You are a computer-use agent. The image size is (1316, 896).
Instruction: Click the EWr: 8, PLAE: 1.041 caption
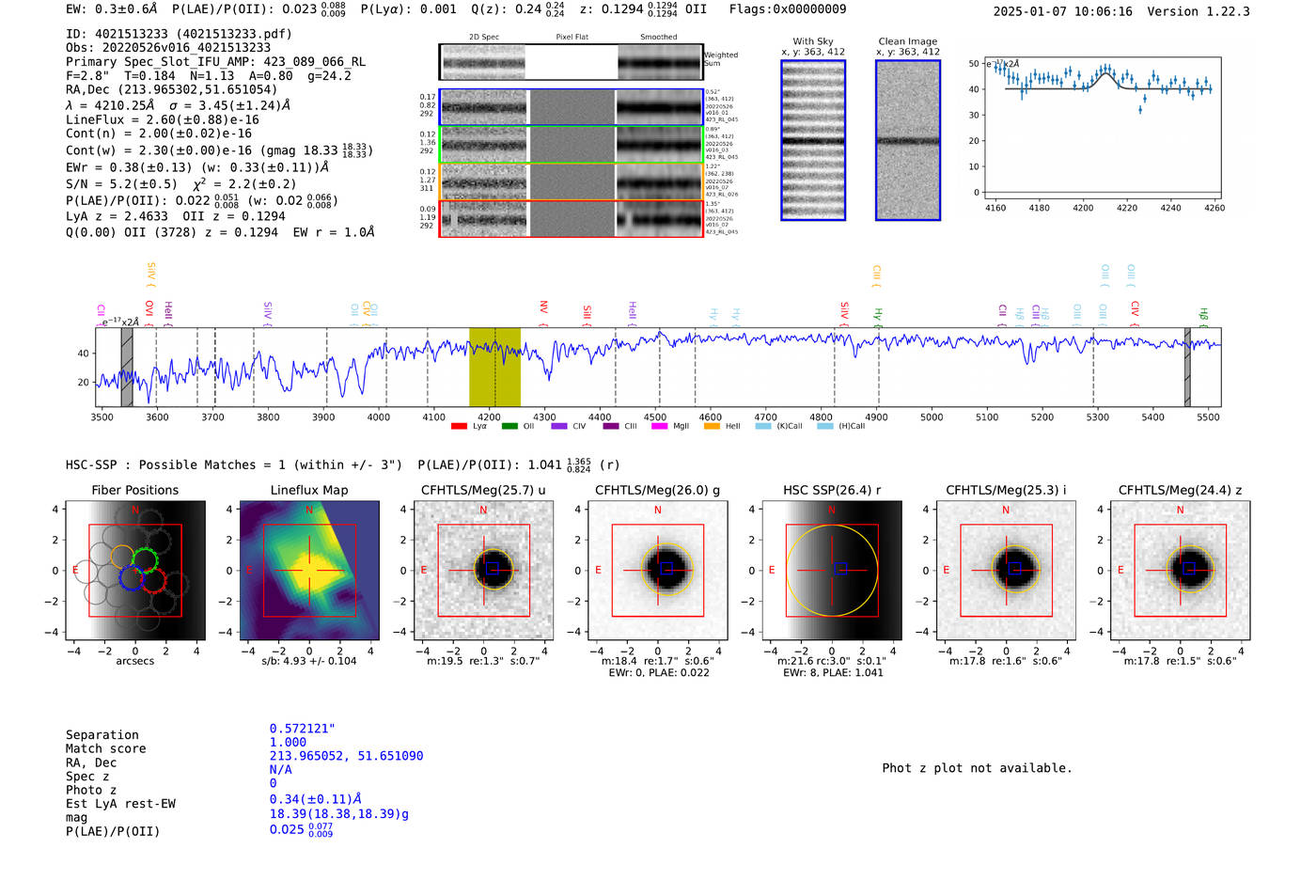pyautogui.click(x=832, y=673)
